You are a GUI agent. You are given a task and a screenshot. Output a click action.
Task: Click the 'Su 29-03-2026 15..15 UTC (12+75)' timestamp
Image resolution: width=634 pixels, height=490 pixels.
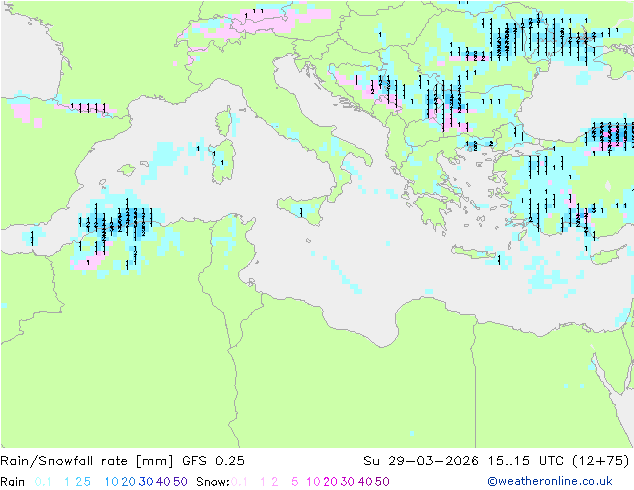coord(496,461)
